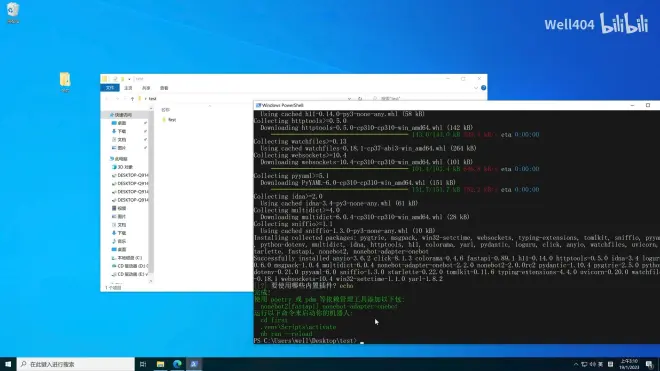This screenshot has height=371, width=660.
Task: Click the 'cd first' line in PowerShell
Action: (274, 320)
